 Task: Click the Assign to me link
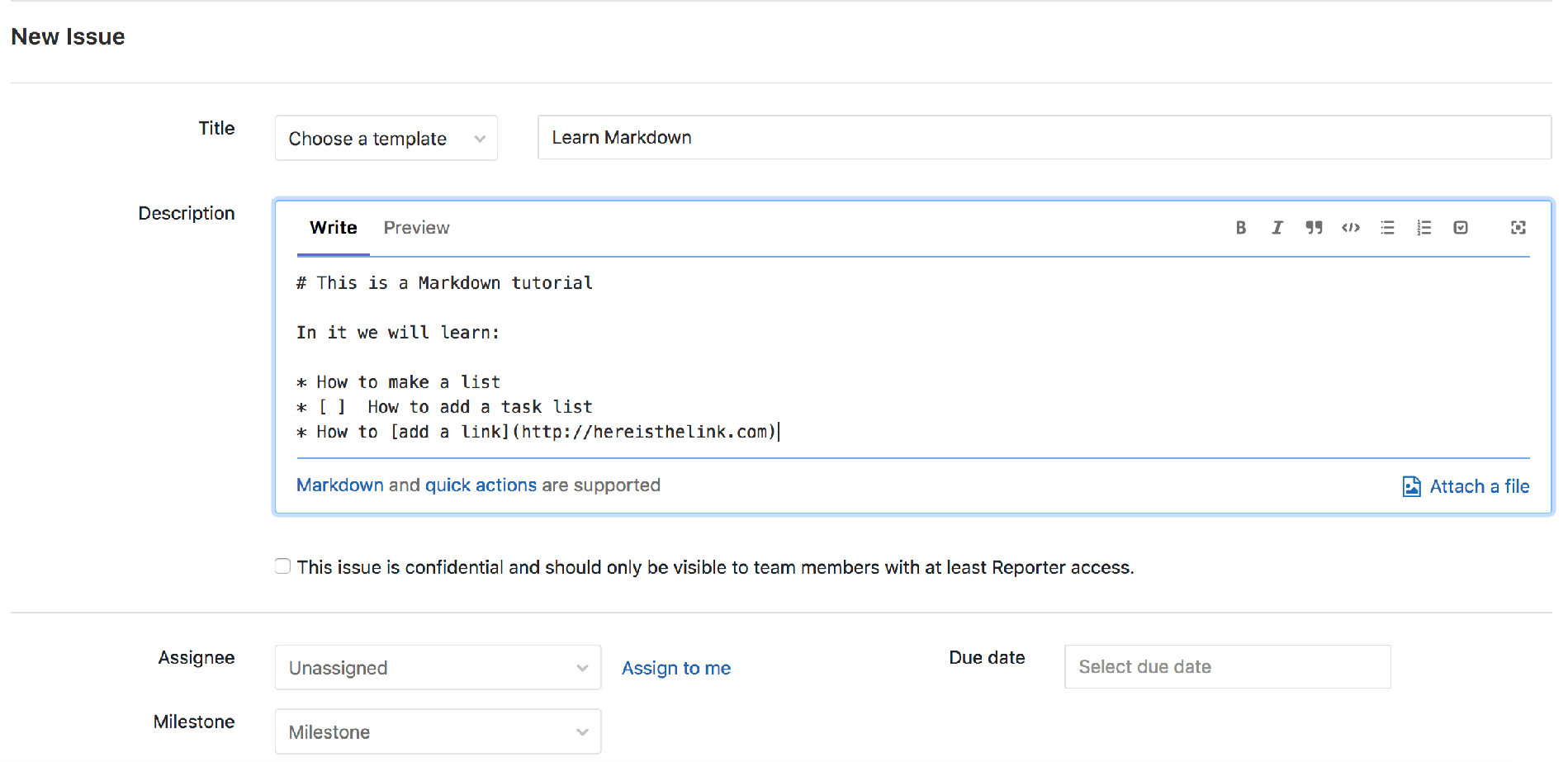pyautogui.click(x=676, y=667)
